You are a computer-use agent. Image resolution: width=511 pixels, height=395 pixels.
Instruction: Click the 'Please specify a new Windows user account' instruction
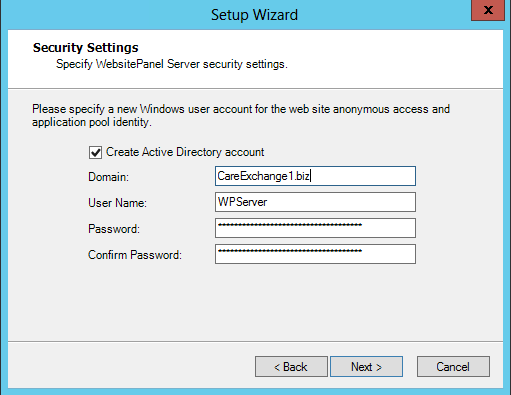(241, 116)
